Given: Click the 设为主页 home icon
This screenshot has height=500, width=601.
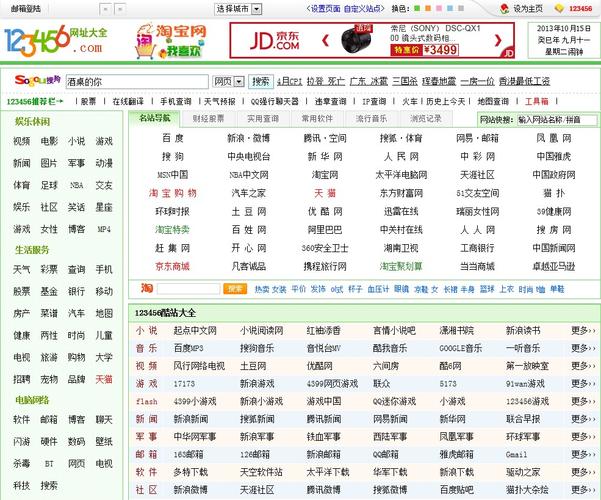Looking at the screenshot, I should click(505, 8).
